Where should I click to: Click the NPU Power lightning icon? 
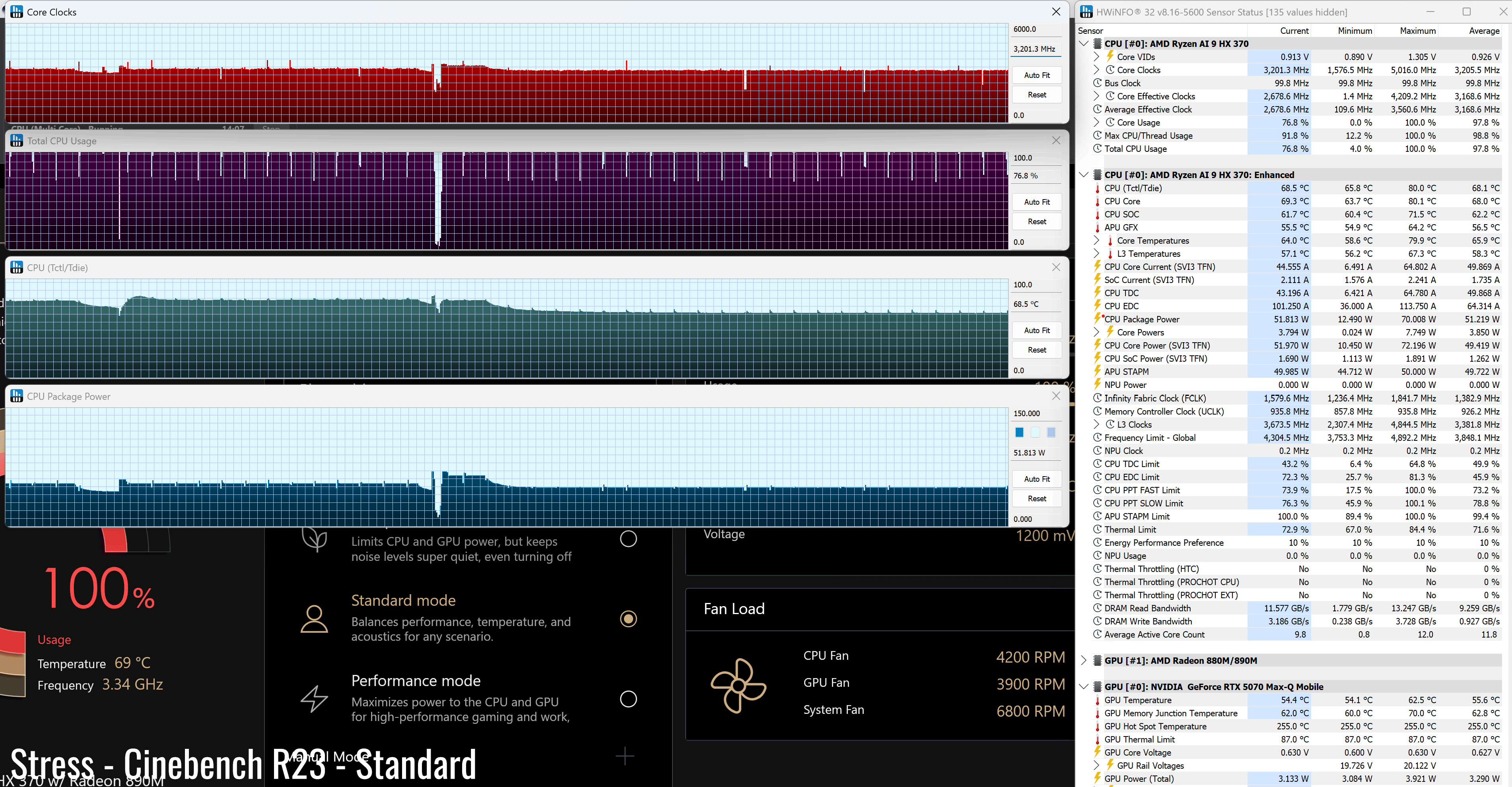tap(1097, 385)
